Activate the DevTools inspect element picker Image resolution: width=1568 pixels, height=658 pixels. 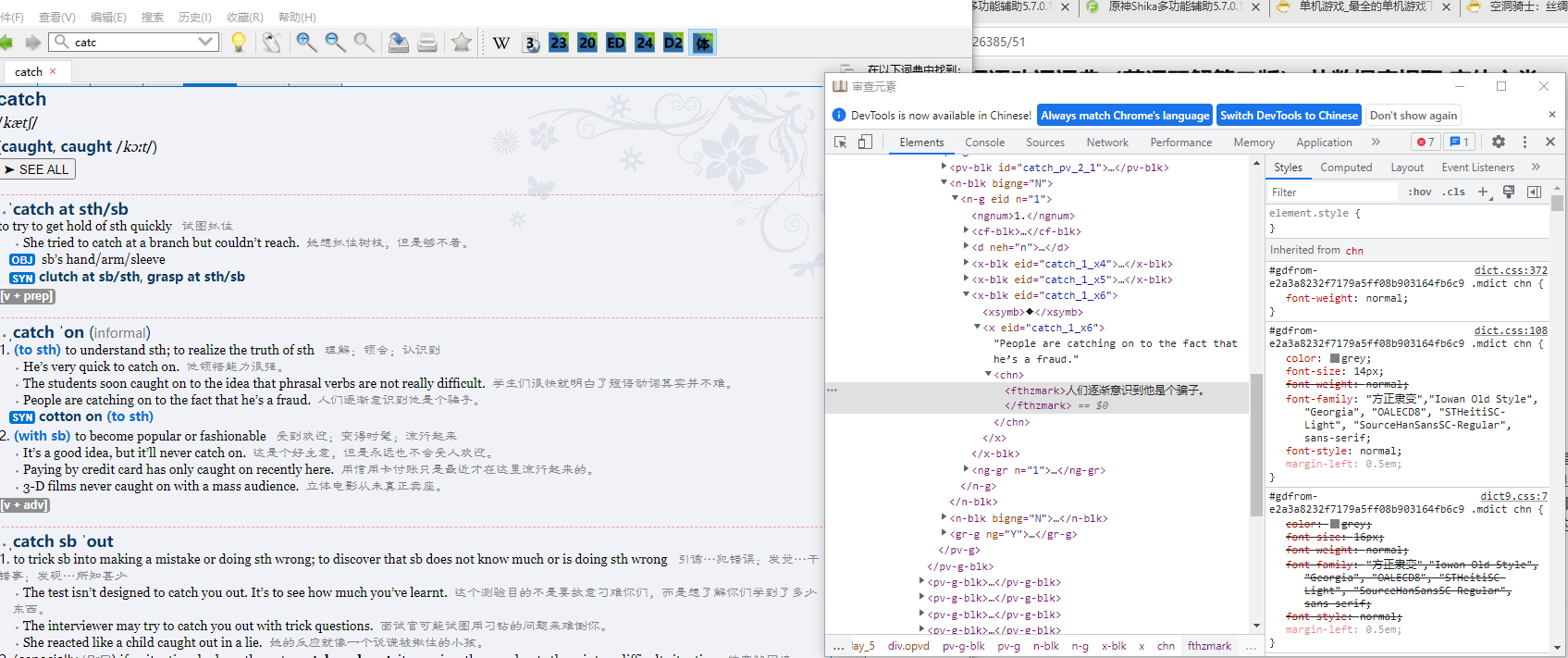click(x=841, y=143)
